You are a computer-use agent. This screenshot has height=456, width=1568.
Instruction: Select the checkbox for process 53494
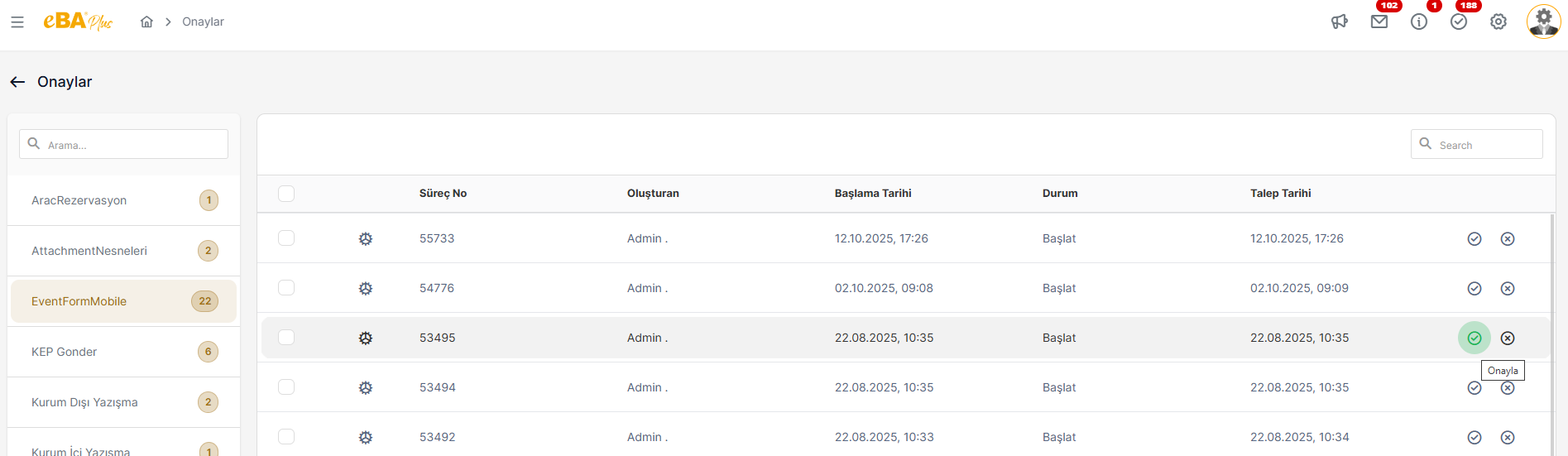point(286,387)
